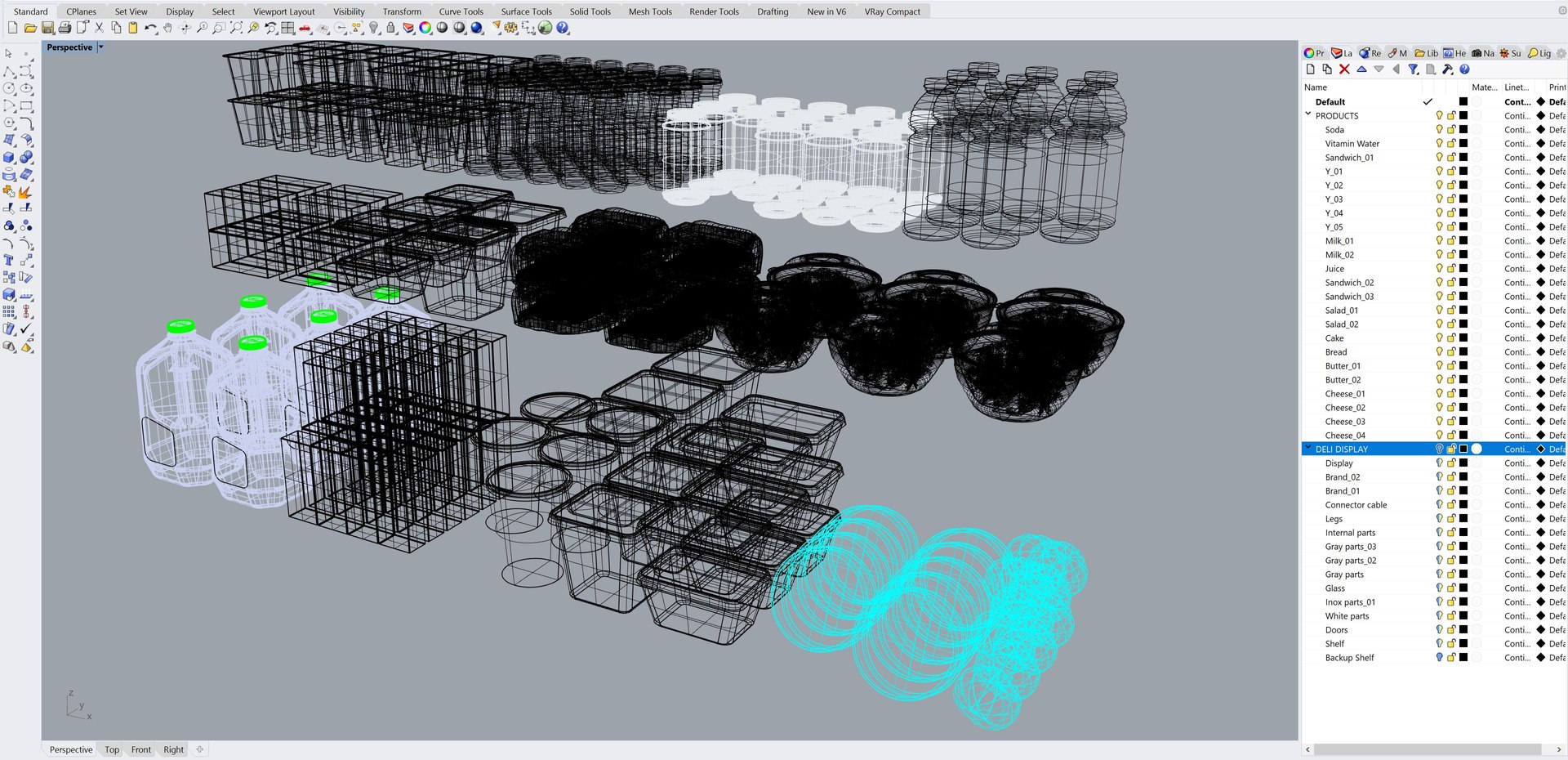Select the Text tool in left sidebar
The width and height of the screenshot is (1568, 760).
pos(9,260)
